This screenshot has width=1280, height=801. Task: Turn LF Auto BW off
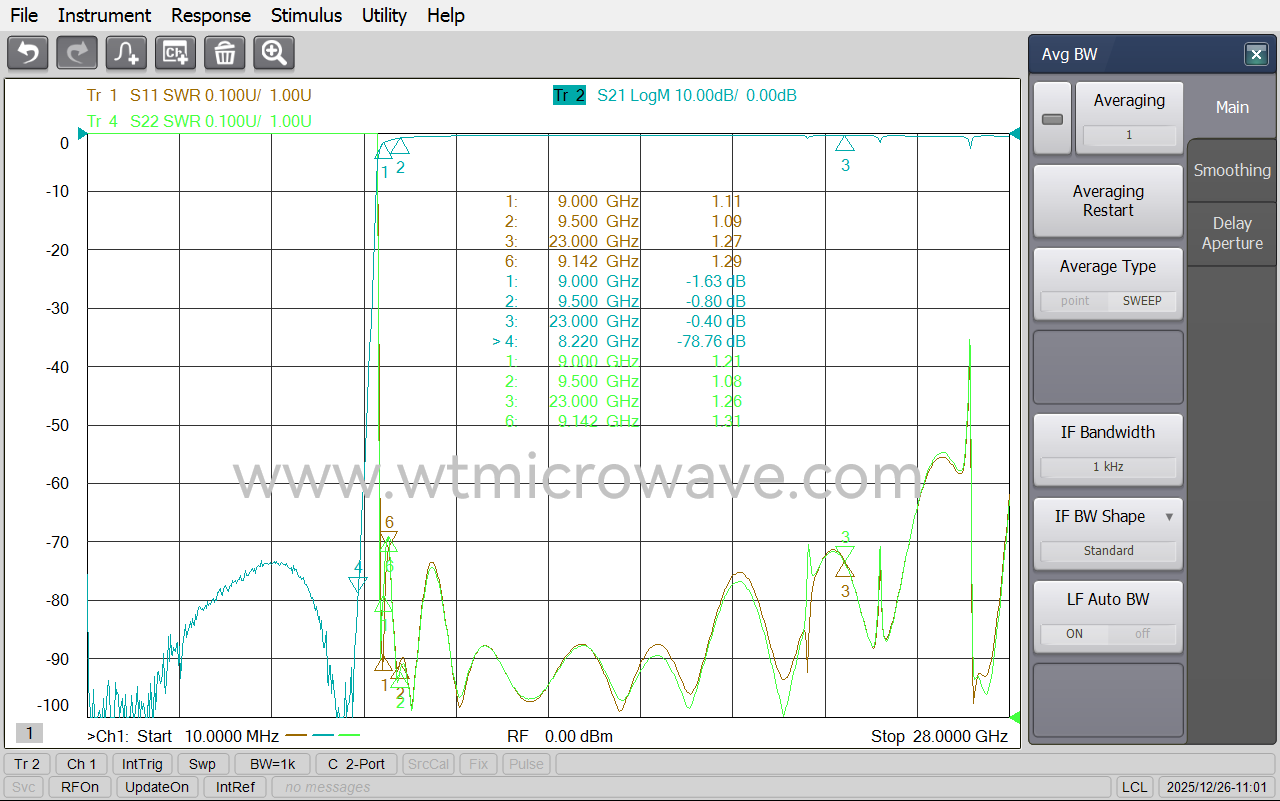(x=1142, y=634)
